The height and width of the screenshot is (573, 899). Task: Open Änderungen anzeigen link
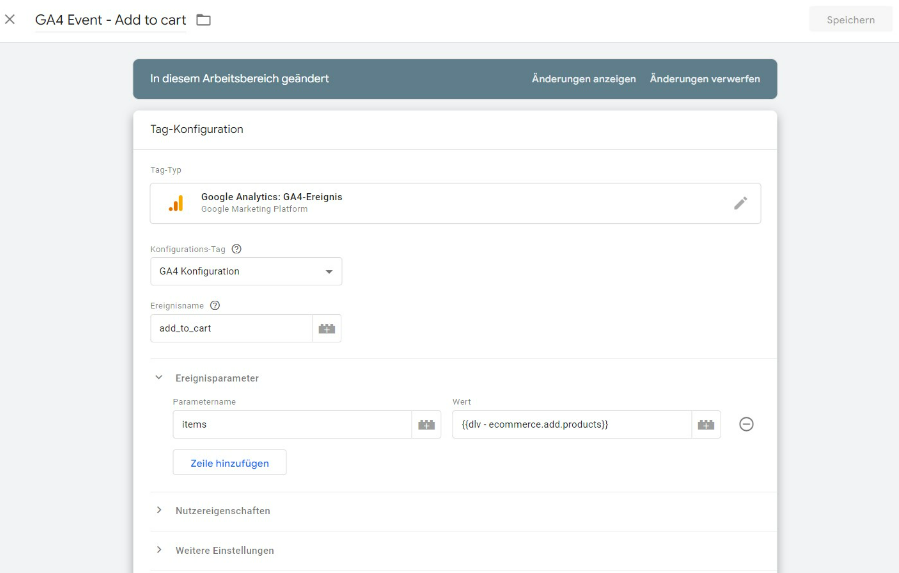pos(584,79)
